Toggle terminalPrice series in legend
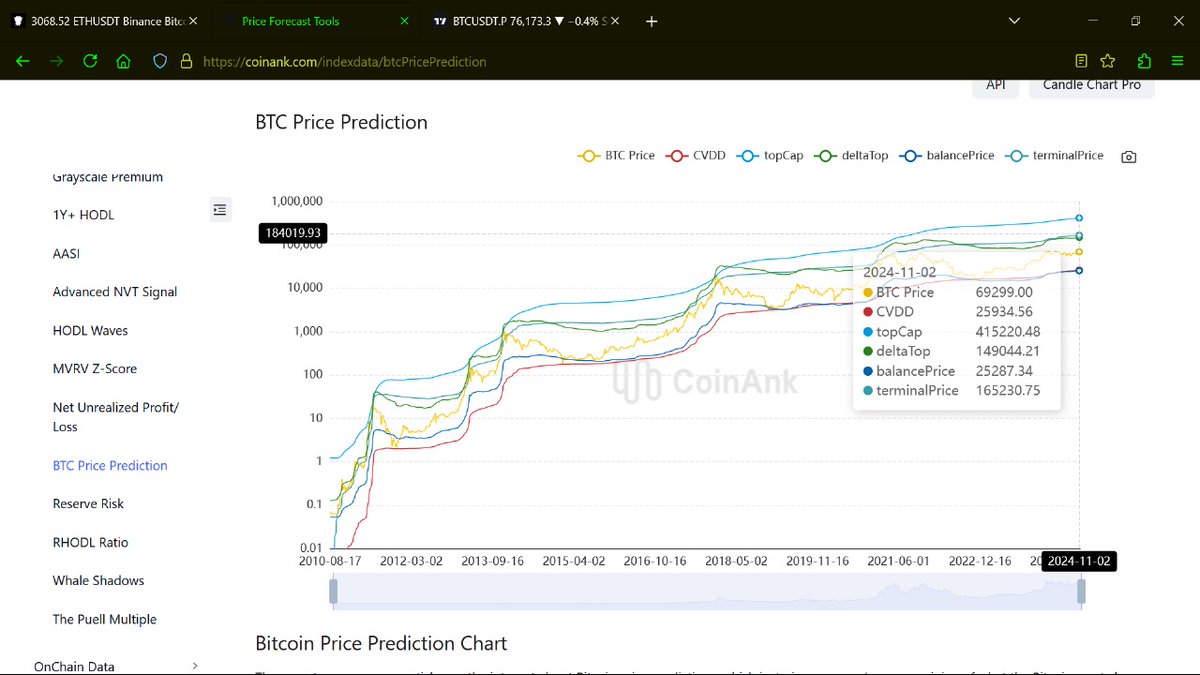The height and width of the screenshot is (675, 1200). click(1055, 156)
